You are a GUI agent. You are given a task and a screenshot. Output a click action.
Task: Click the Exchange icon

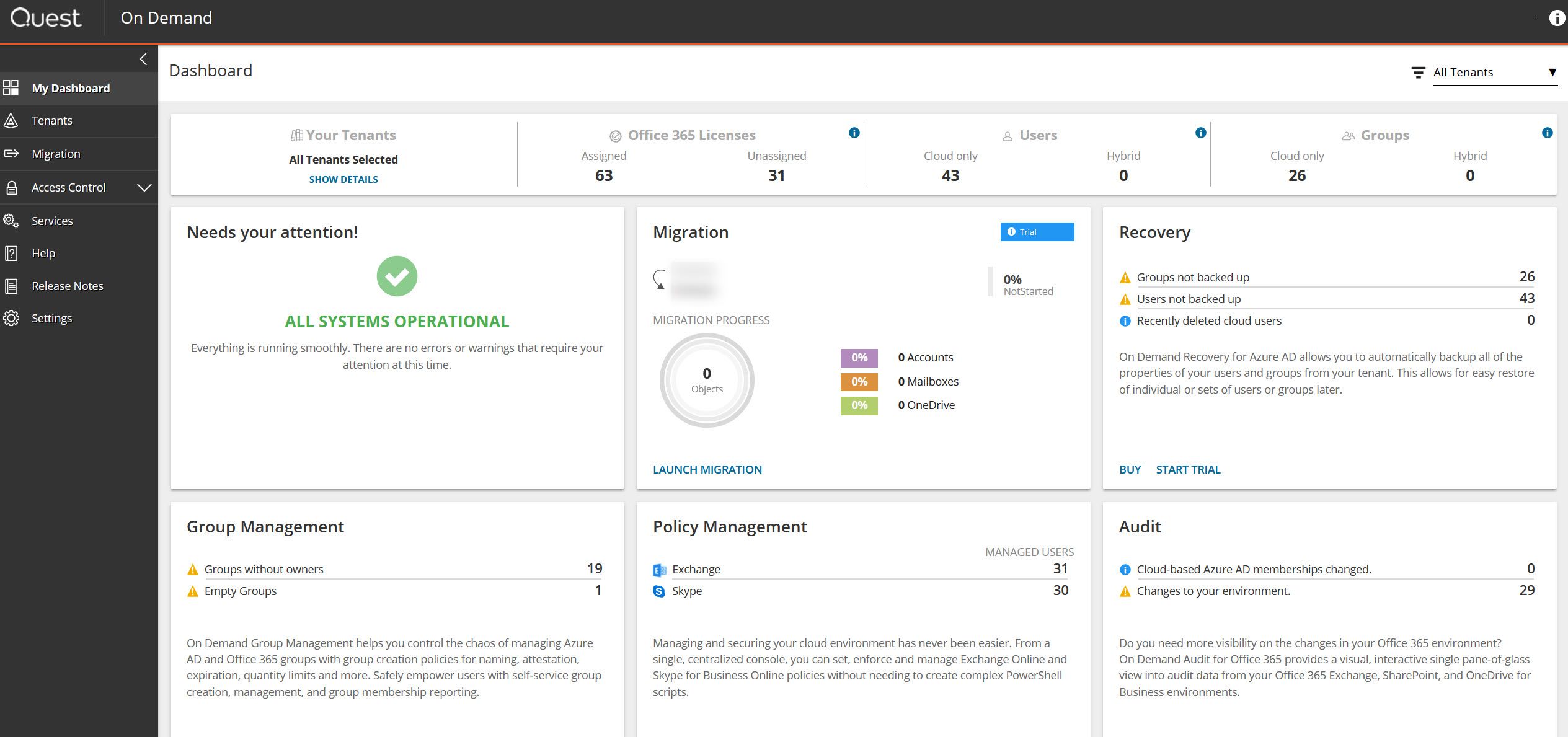pyautogui.click(x=659, y=570)
